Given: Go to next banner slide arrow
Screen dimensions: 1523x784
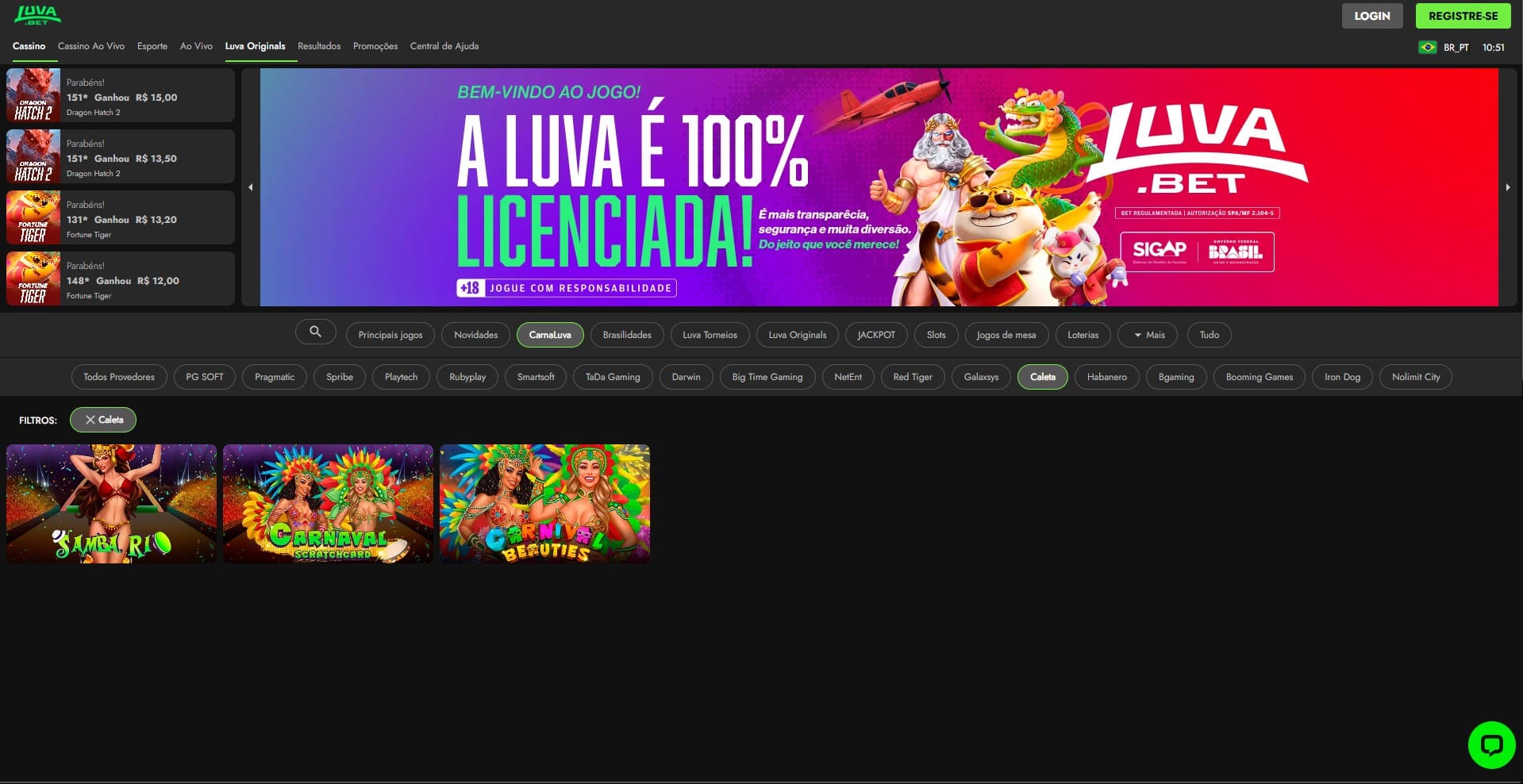Looking at the screenshot, I should 1508,187.
